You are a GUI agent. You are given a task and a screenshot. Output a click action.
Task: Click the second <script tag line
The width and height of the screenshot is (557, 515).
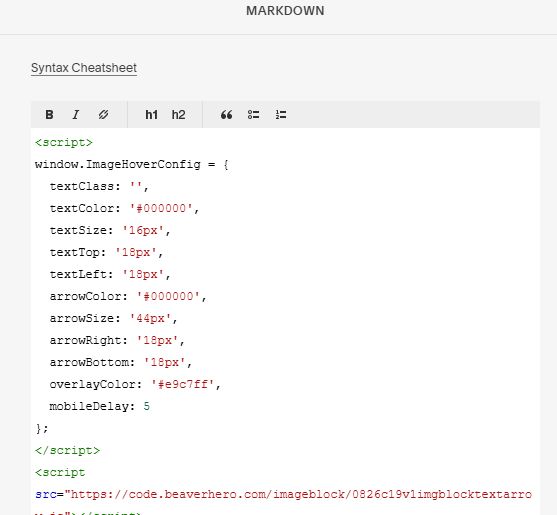(x=60, y=472)
